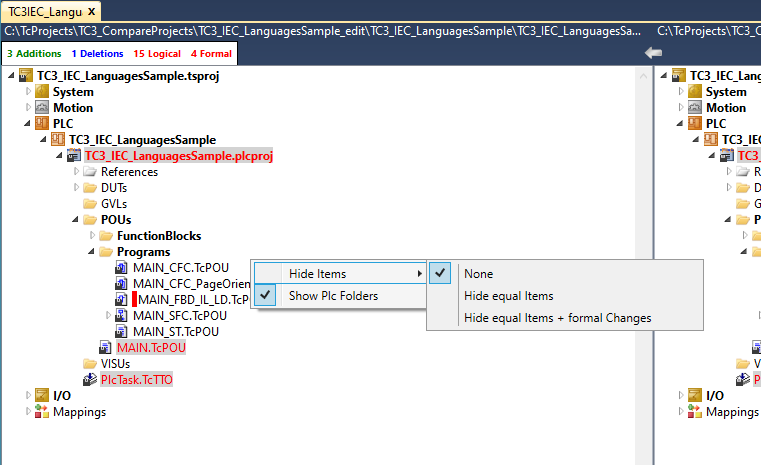Click the GVLs folder icon

click(x=90, y=204)
